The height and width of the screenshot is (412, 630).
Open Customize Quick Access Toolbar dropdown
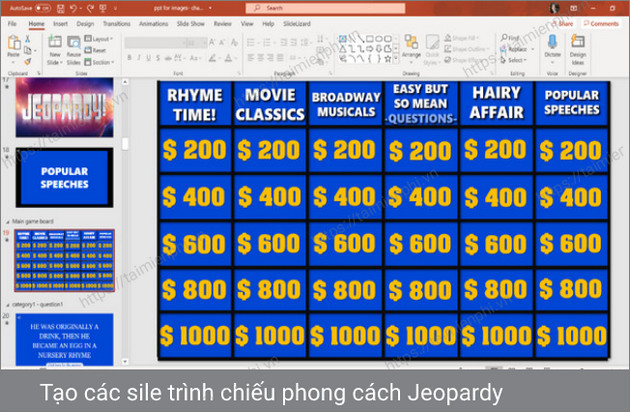pyautogui.click(x=116, y=8)
